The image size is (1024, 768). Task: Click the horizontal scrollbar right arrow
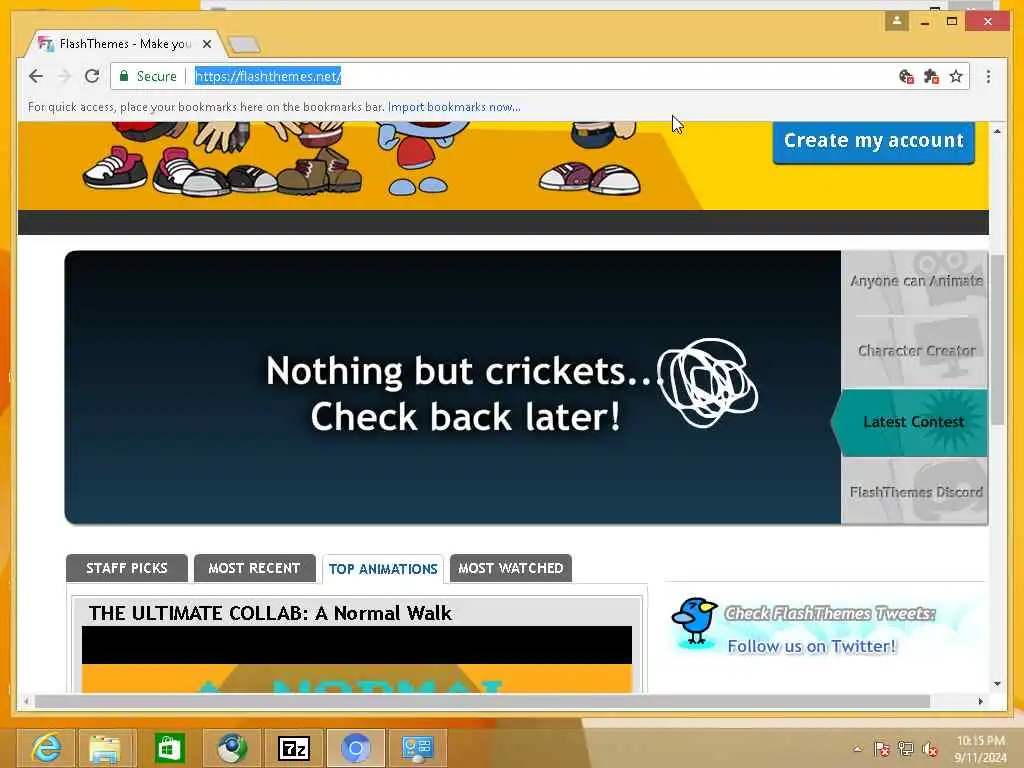(980, 701)
